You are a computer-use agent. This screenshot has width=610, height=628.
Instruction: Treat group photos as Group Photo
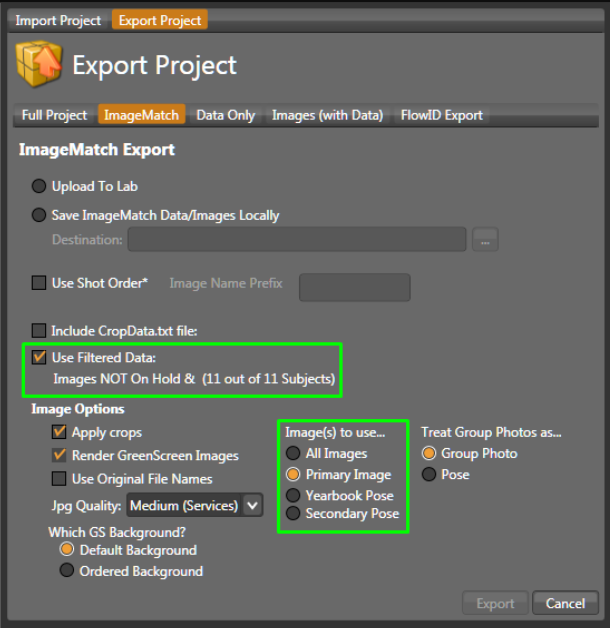point(429,453)
